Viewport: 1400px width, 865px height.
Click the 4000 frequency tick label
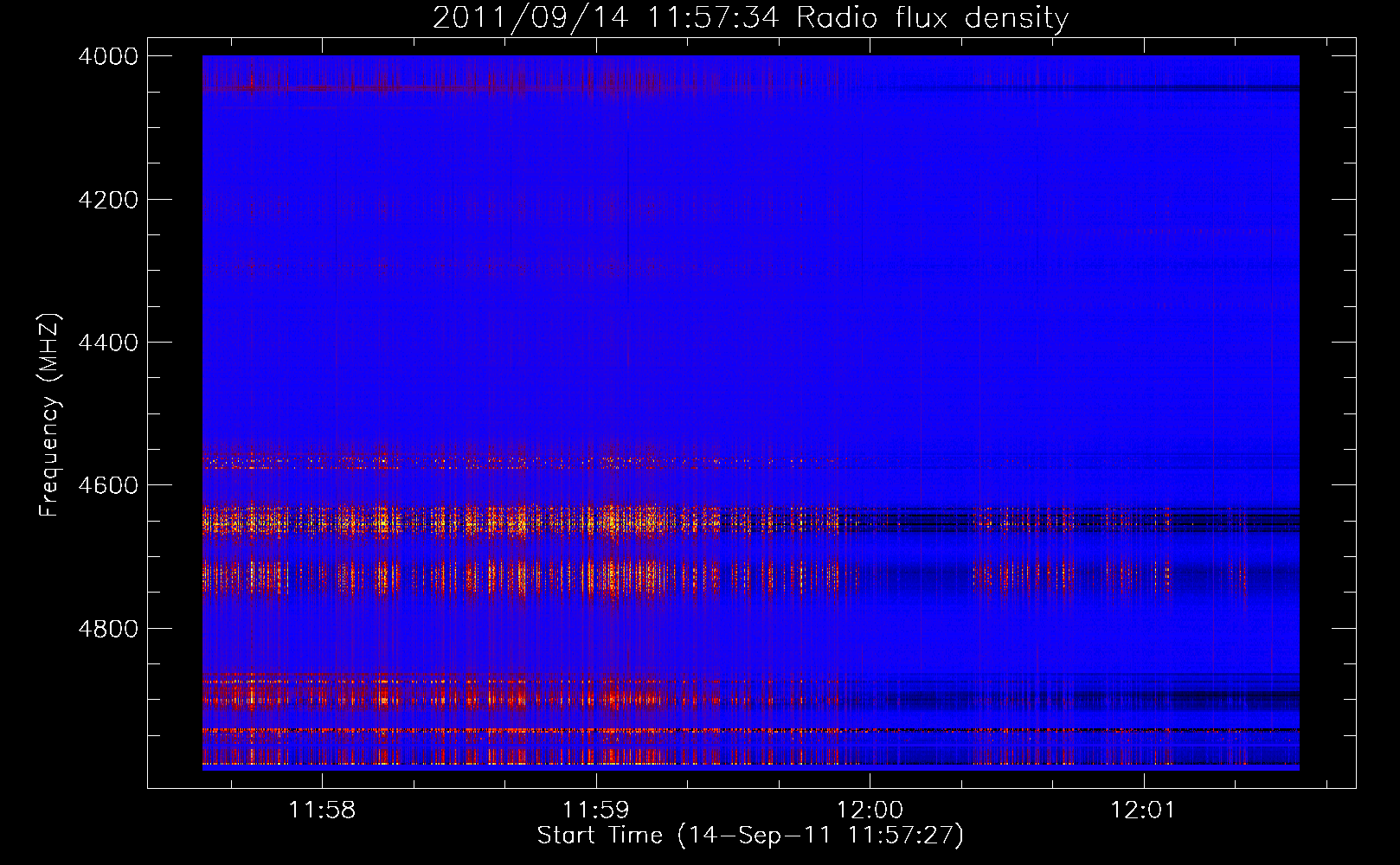pyautogui.click(x=108, y=56)
